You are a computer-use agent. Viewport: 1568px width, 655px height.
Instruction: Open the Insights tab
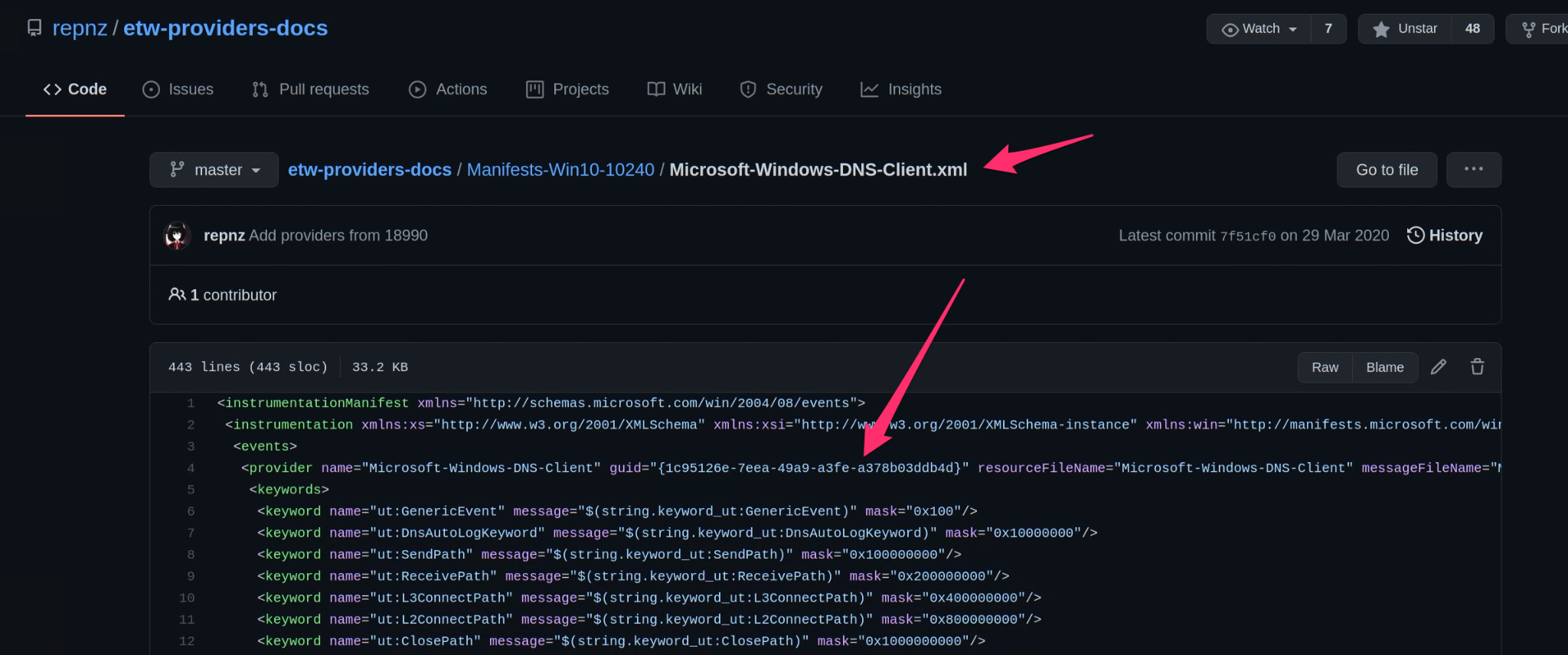[x=901, y=90]
